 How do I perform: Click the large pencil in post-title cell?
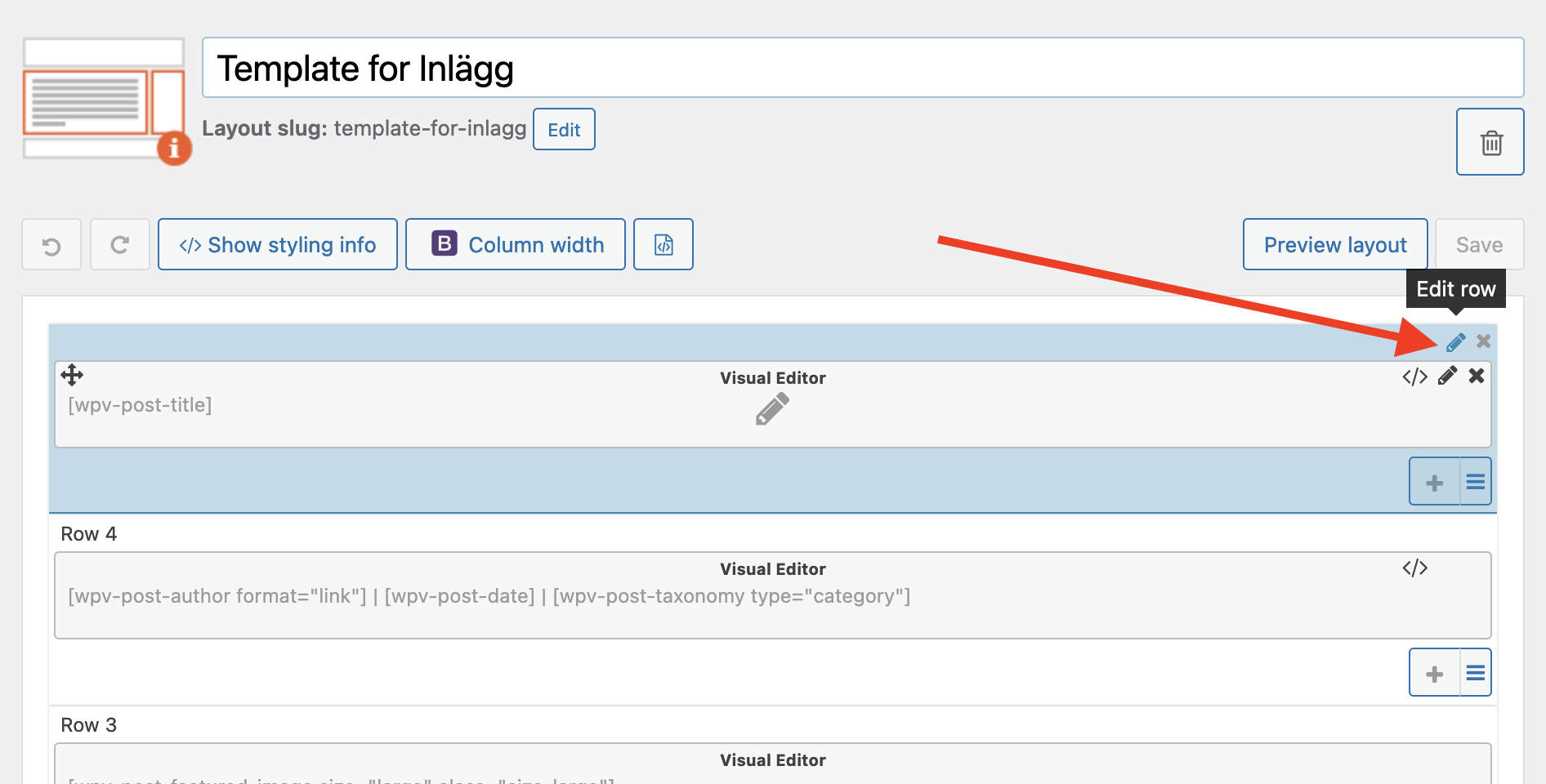[x=772, y=409]
